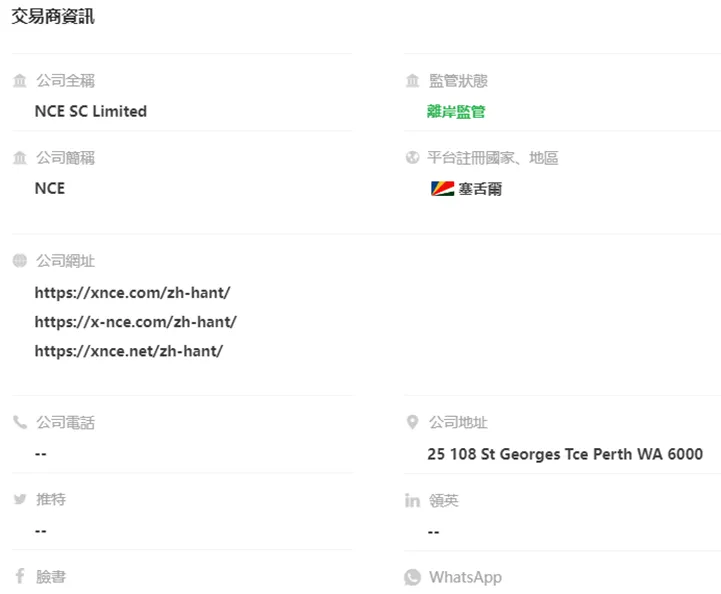Click the Twitter bird icon

point(20,499)
